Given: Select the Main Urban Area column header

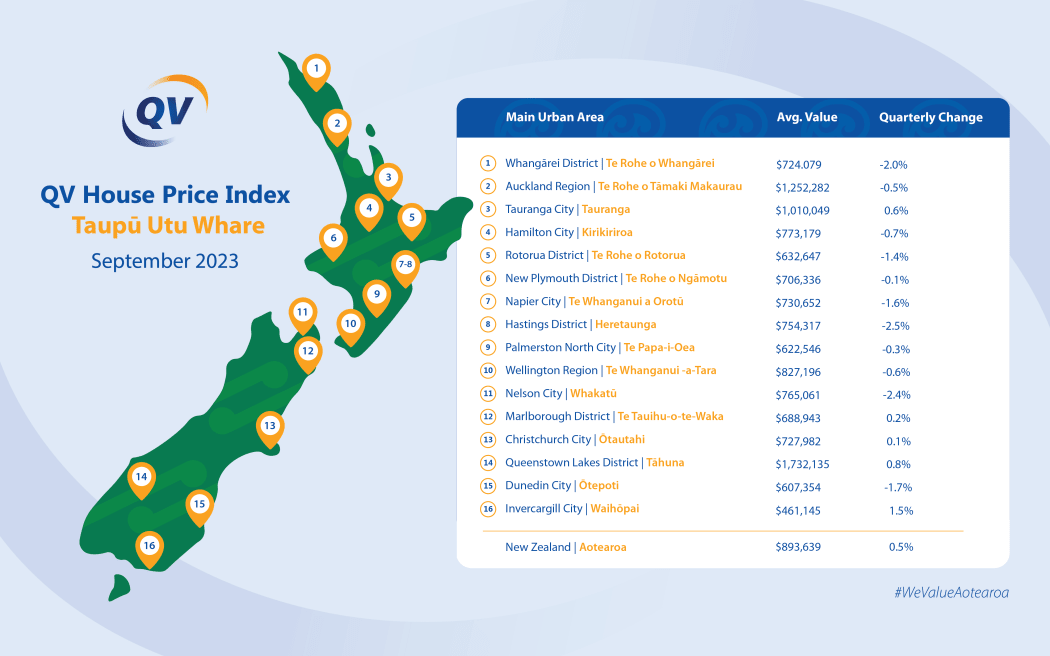Looking at the screenshot, I should tap(554, 117).
